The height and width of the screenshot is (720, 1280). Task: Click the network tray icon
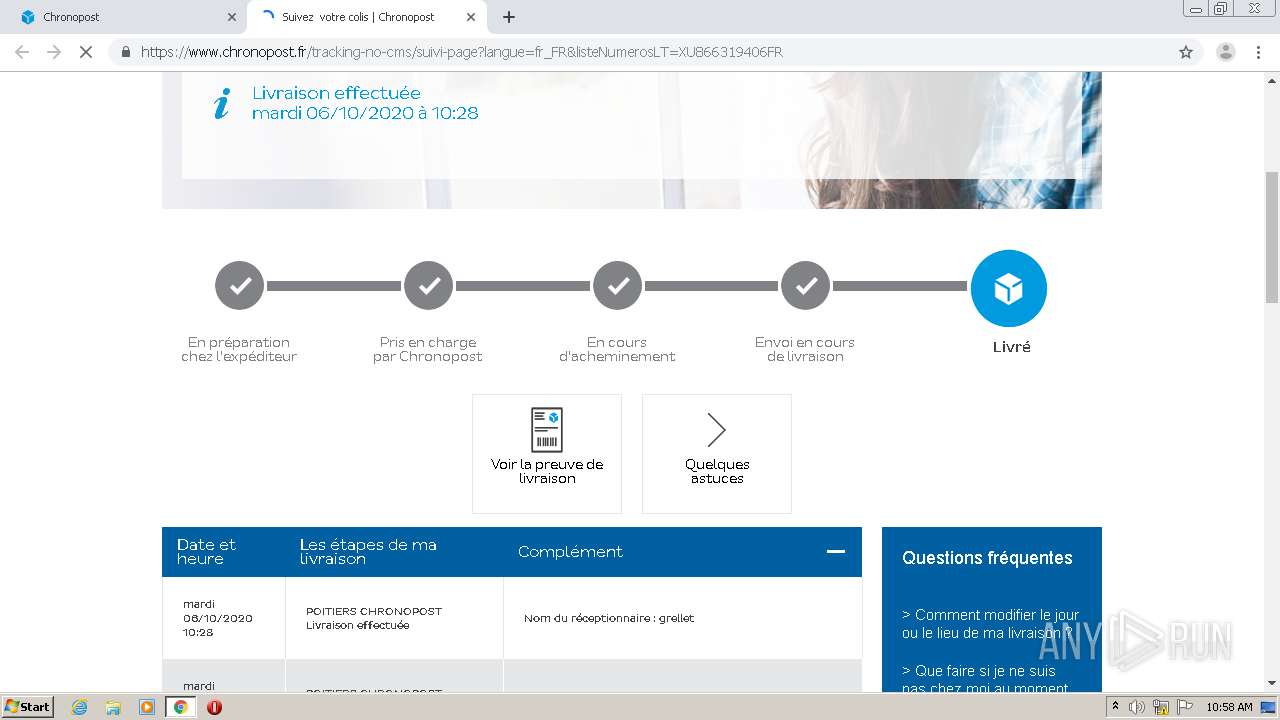1161,707
